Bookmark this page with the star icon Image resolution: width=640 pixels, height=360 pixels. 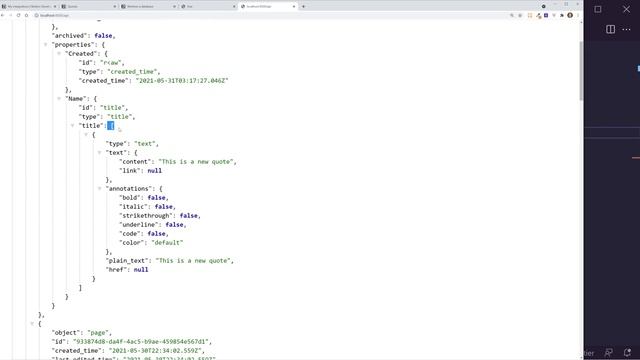coord(520,15)
